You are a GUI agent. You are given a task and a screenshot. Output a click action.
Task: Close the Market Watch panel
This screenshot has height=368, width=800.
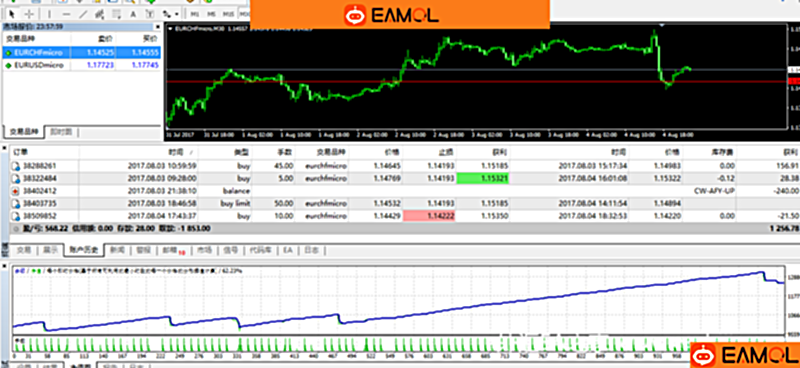[x=158, y=27]
